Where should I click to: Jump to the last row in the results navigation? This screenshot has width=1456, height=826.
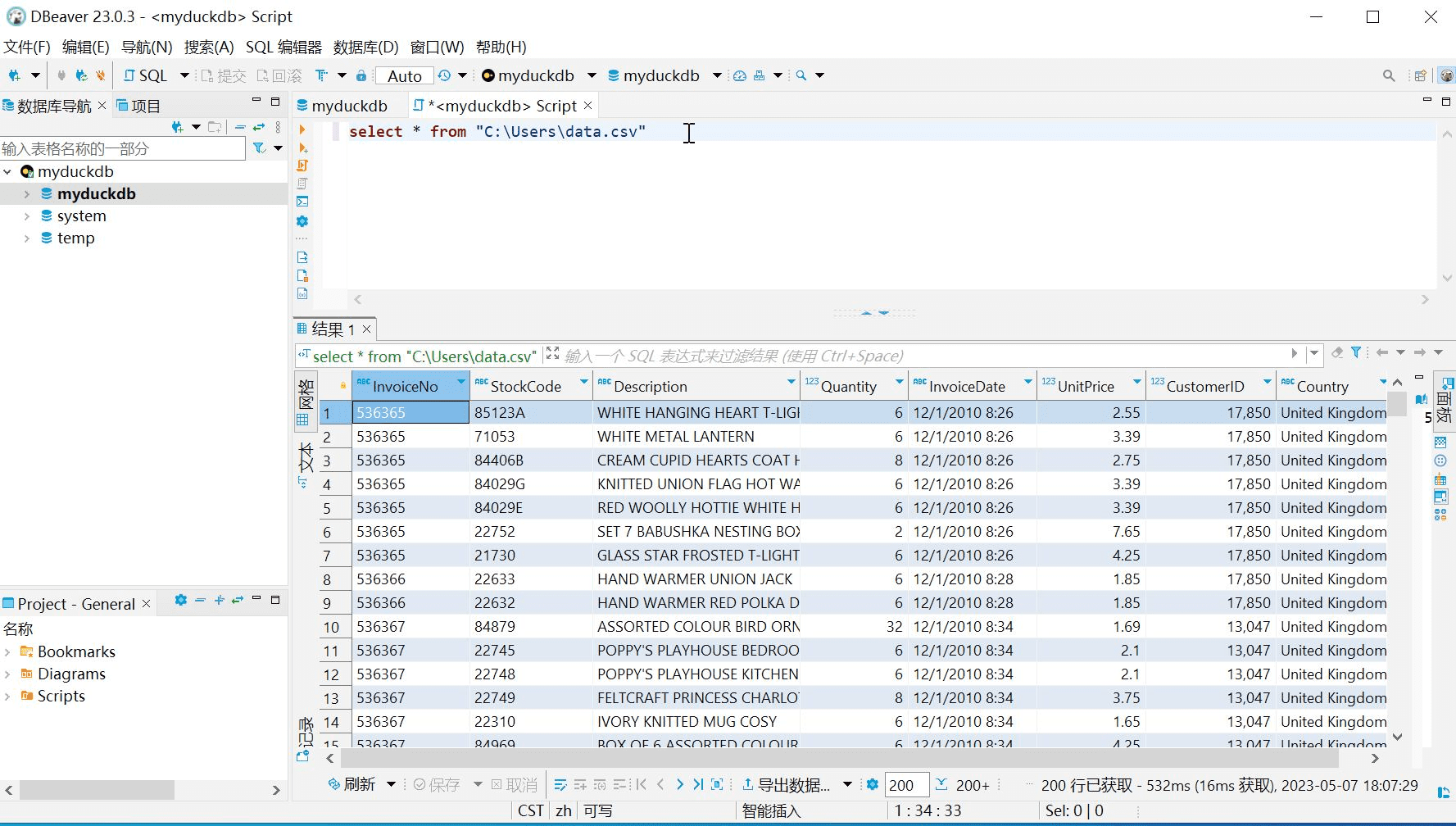tap(698, 784)
